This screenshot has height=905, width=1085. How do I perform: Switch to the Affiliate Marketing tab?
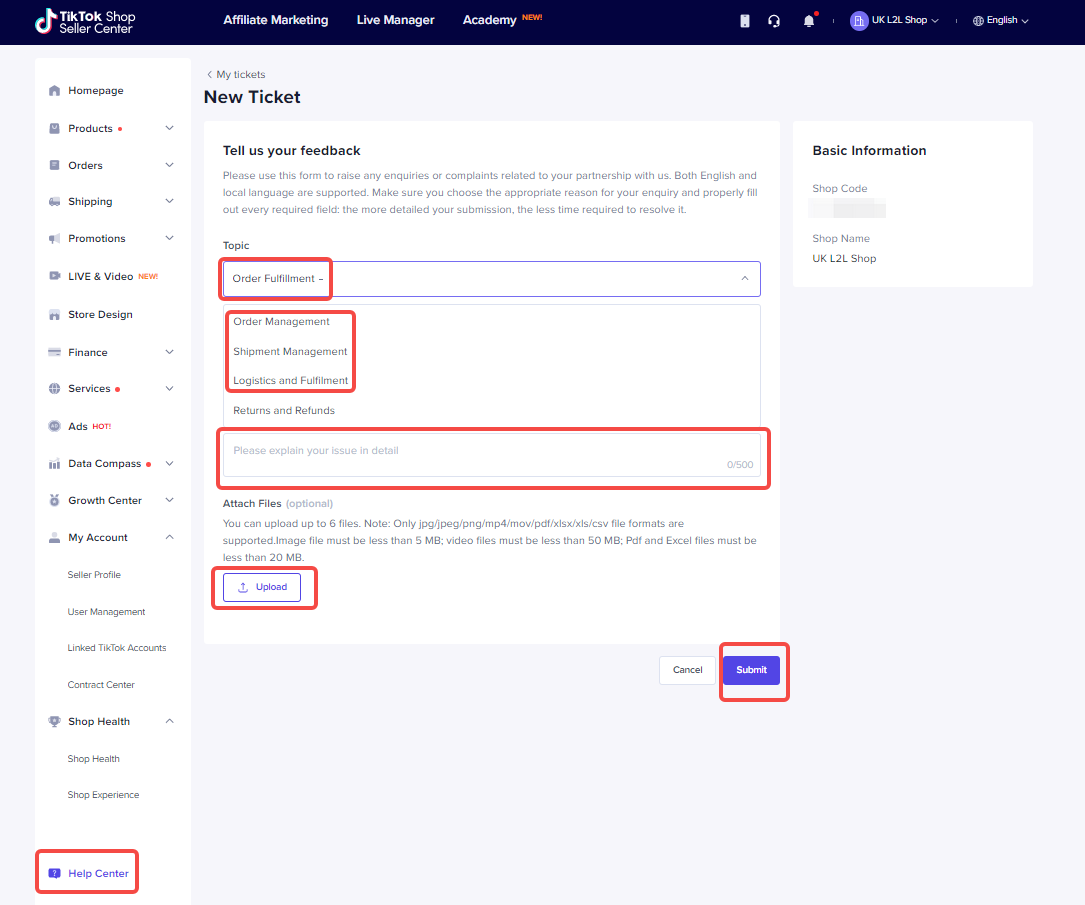[275, 20]
